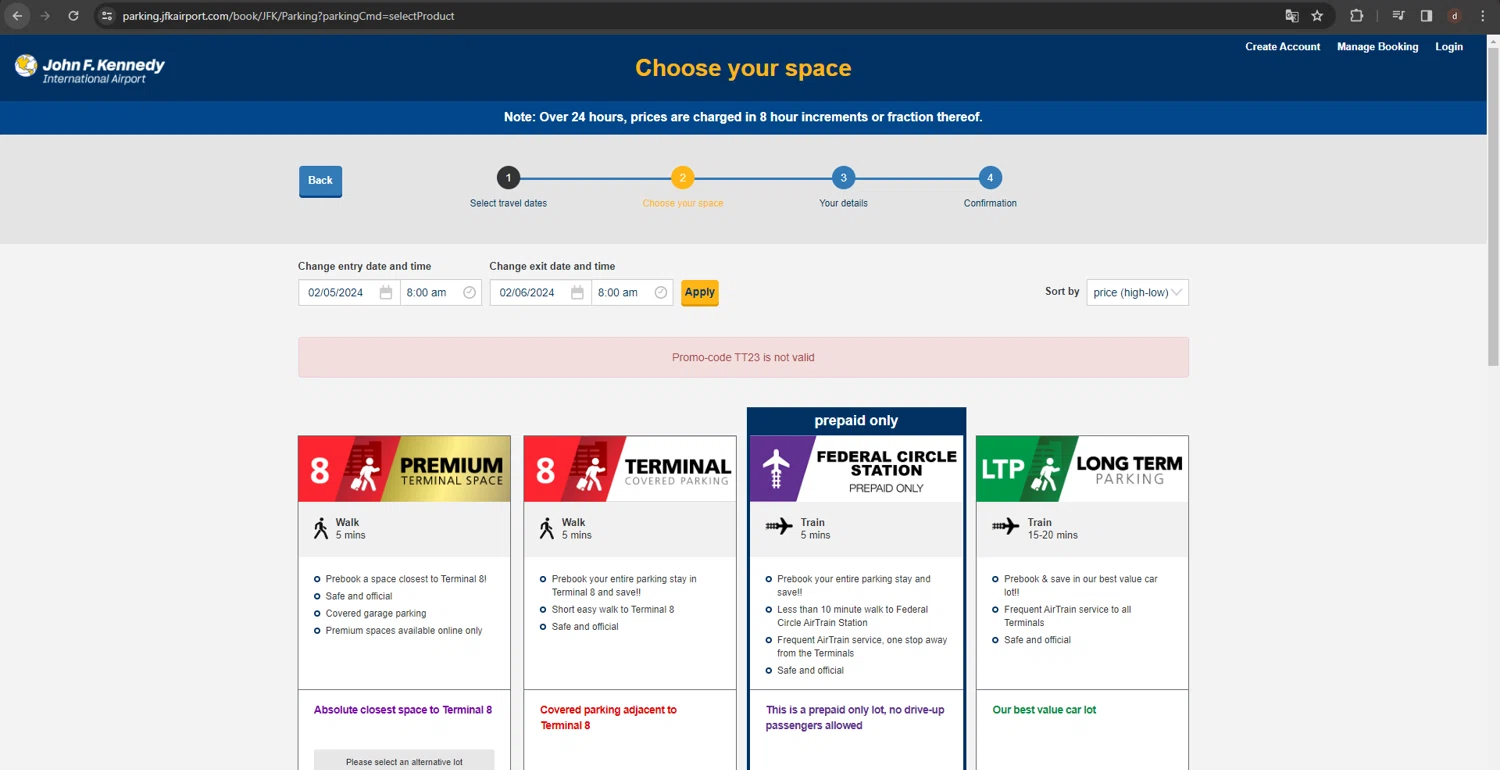Image resolution: width=1500 pixels, height=770 pixels.
Task: Select step 4 Confirmation
Action: click(990, 178)
